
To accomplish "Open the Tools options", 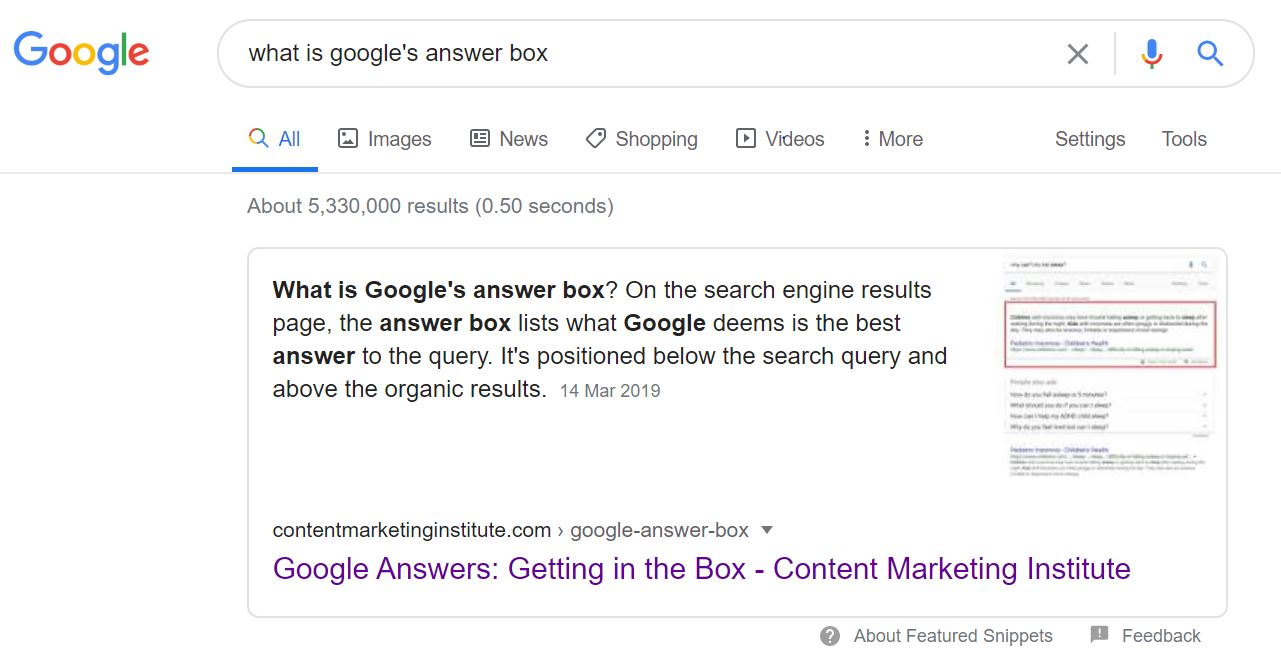I will pos(1183,139).
